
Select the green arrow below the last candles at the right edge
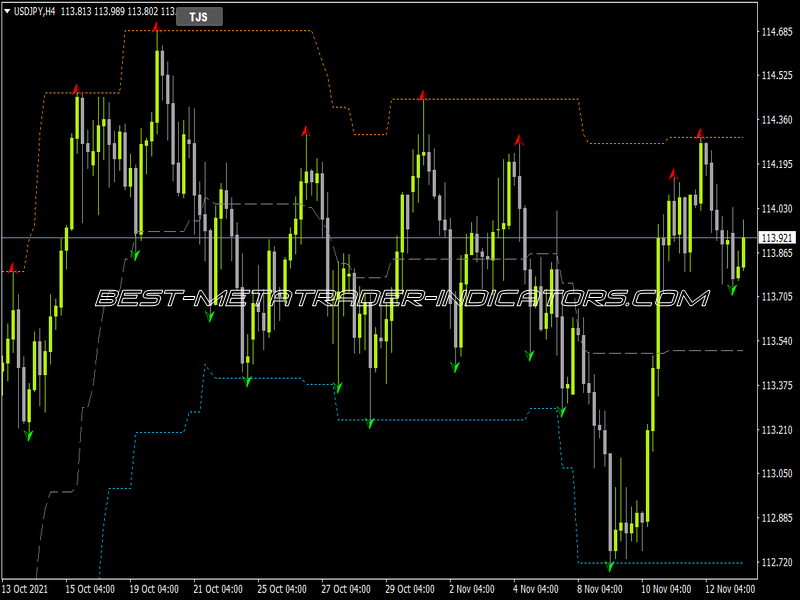[x=733, y=290]
